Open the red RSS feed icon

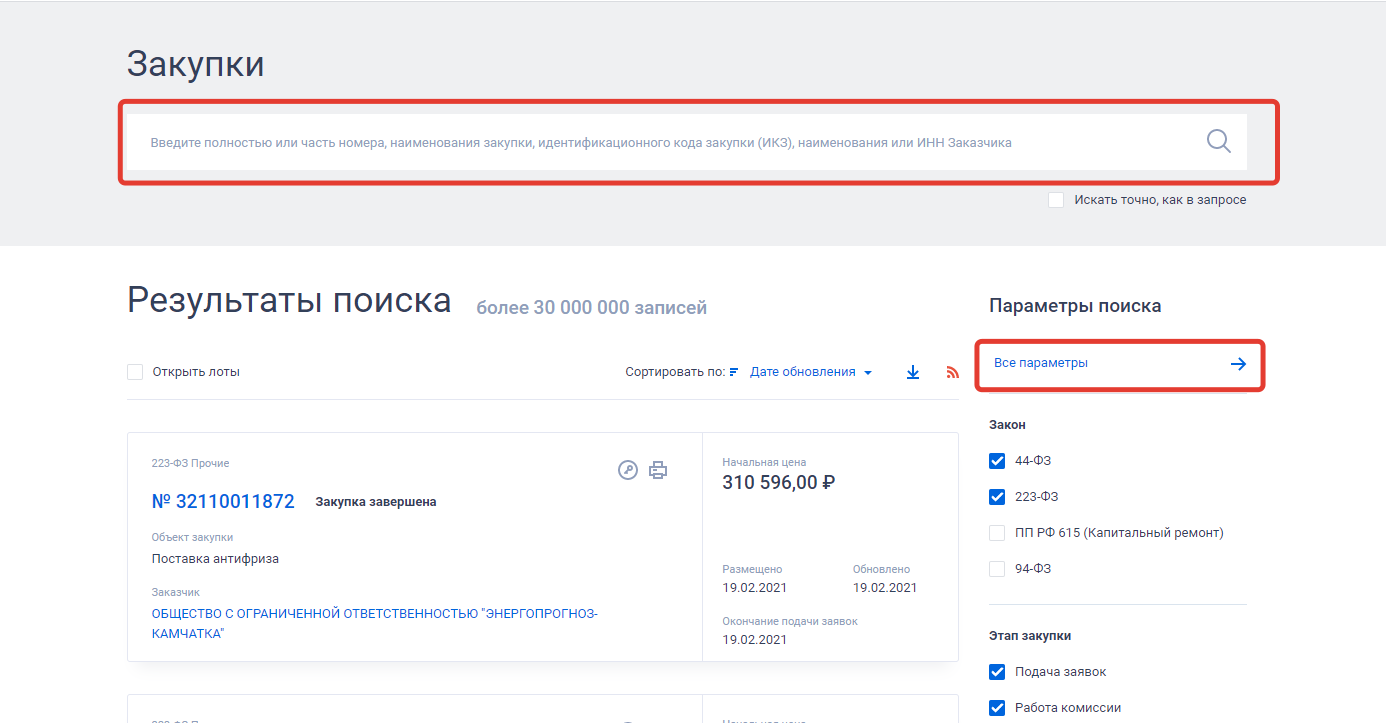[x=952, y=372]
